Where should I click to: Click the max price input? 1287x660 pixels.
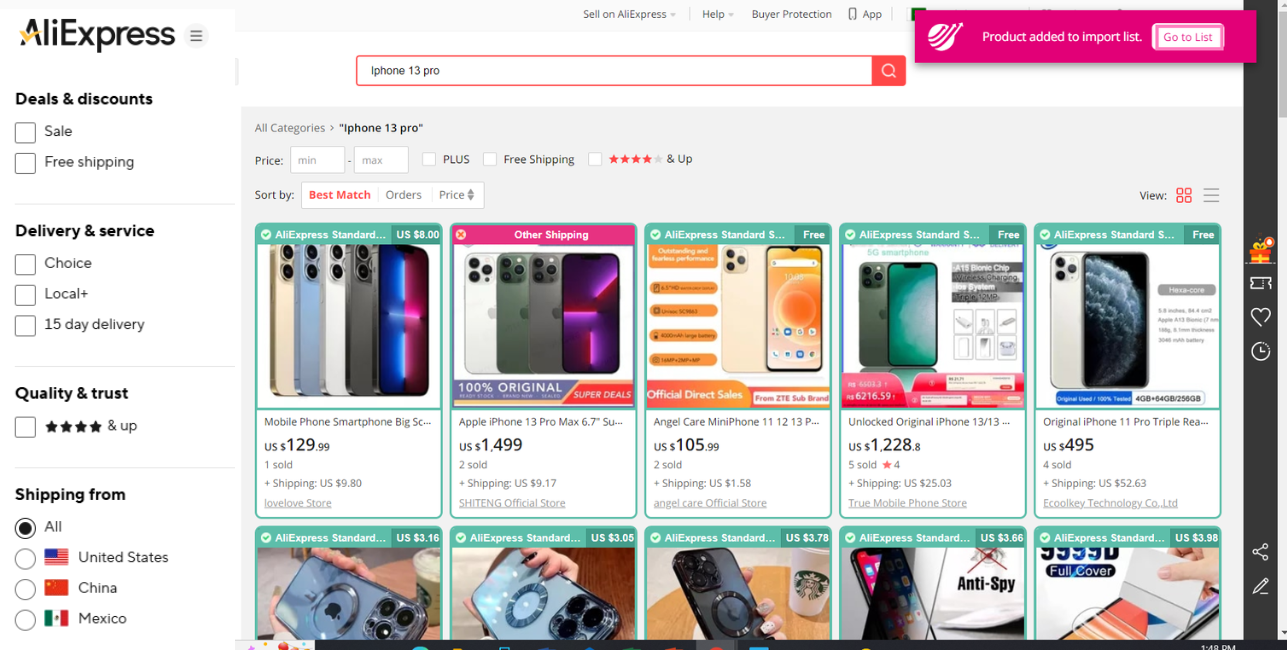[x=381, y=160]
